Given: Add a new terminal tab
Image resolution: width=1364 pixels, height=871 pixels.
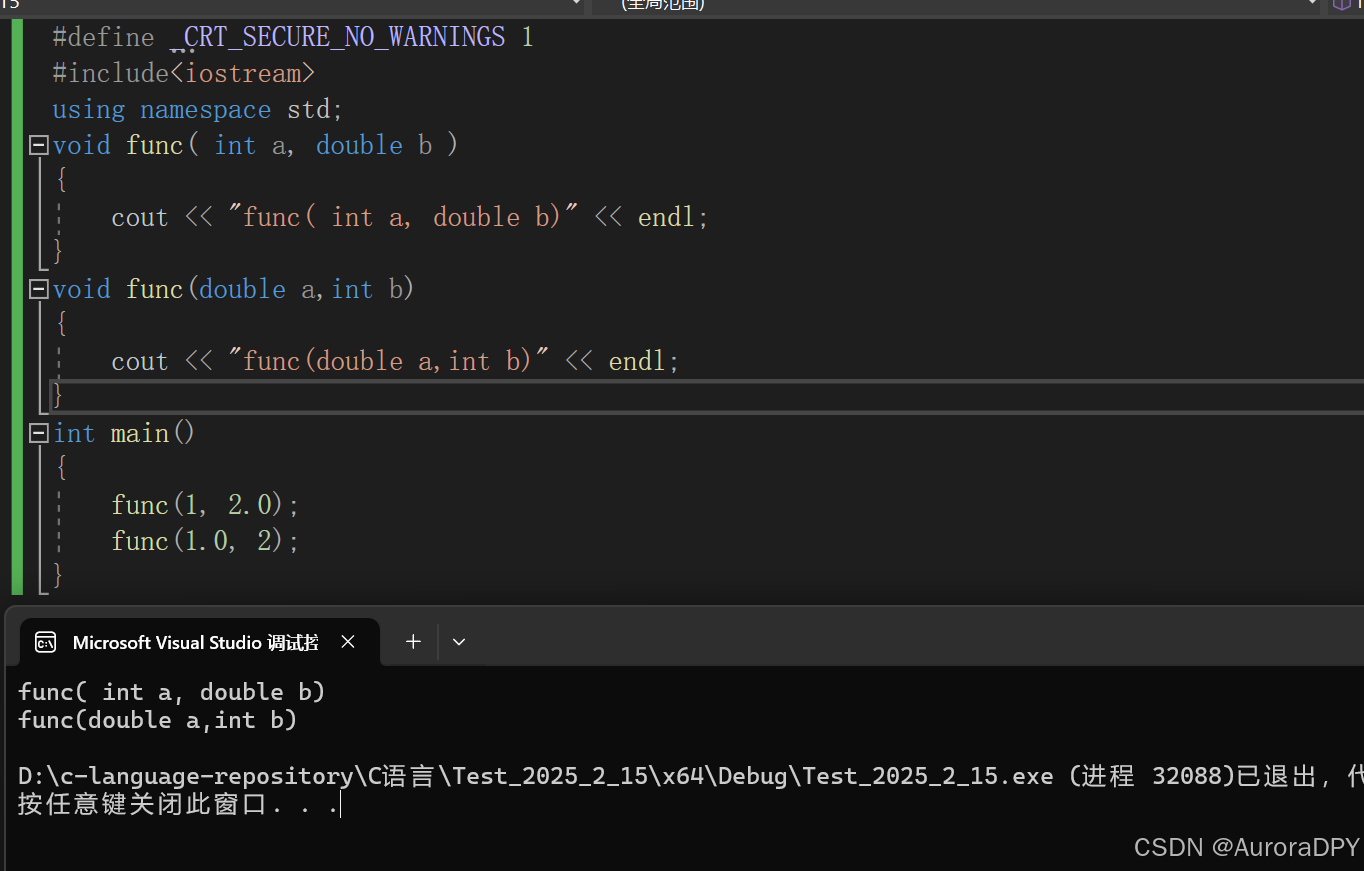Looking at the screenshot, I should (413, 642).
